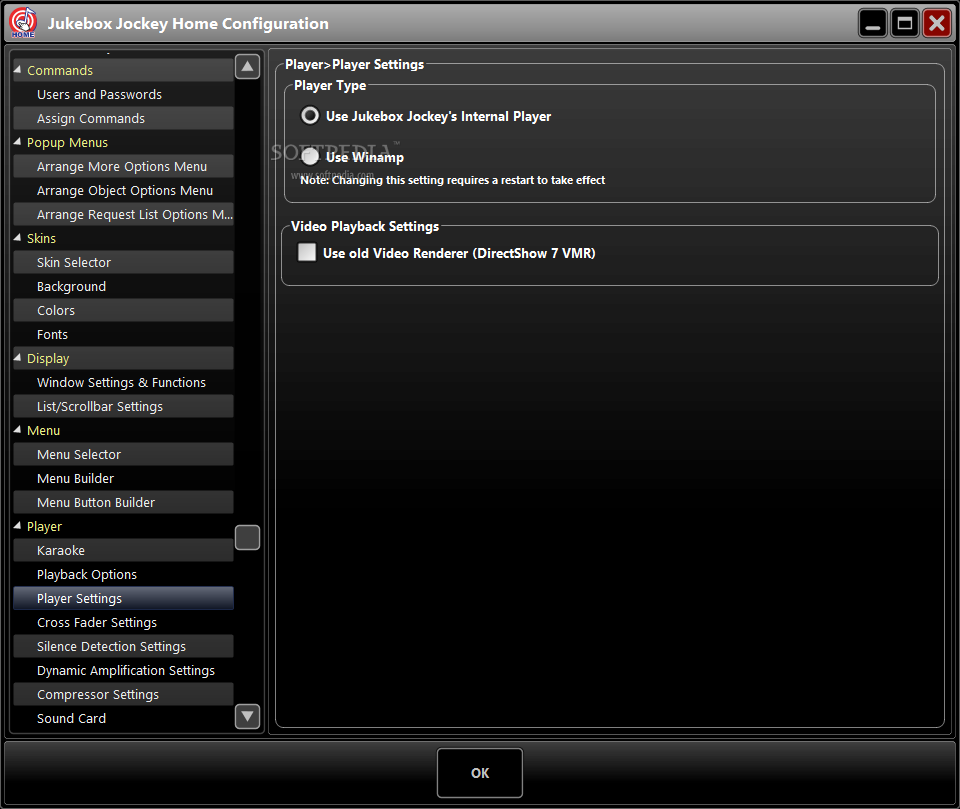
Task: Collapse the Popup Menus tree section
Action: click(x=17, y=142)
